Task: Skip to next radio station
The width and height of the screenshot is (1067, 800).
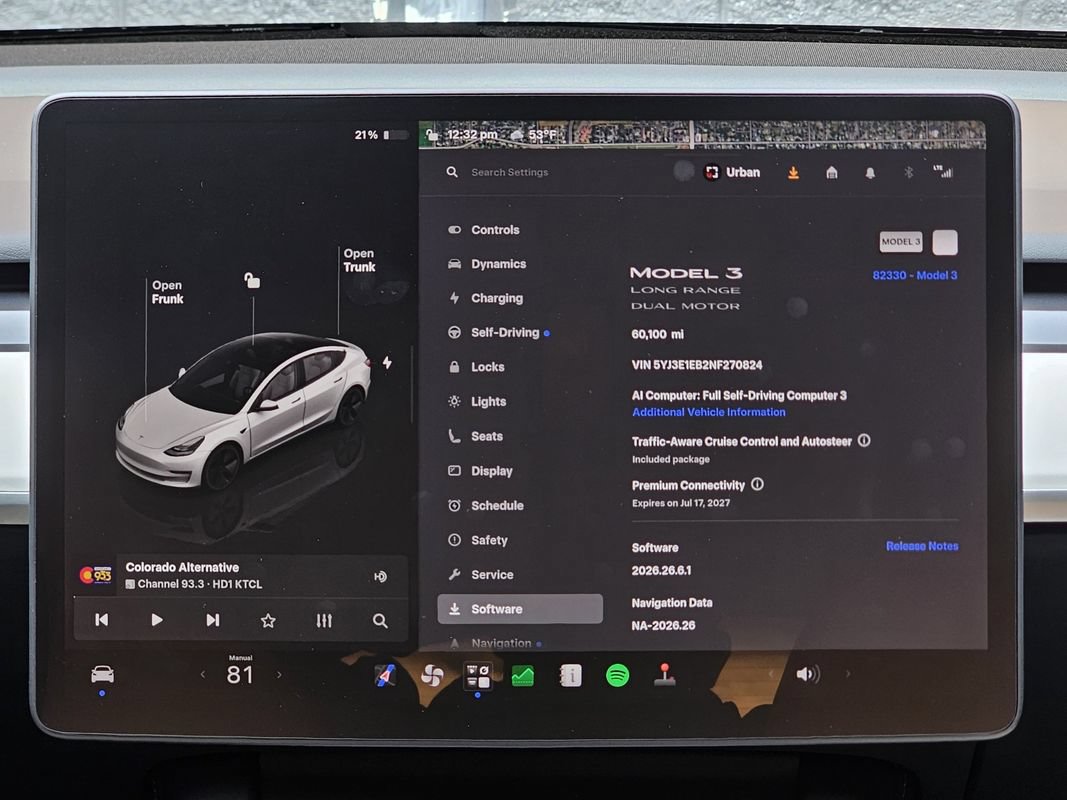Action: (212, 620)
